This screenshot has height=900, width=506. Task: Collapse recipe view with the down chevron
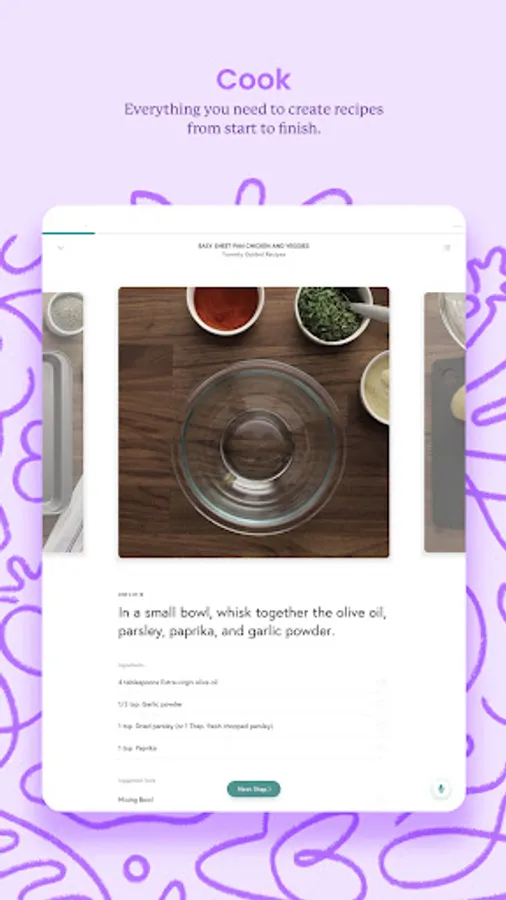(x=61, y=248)
